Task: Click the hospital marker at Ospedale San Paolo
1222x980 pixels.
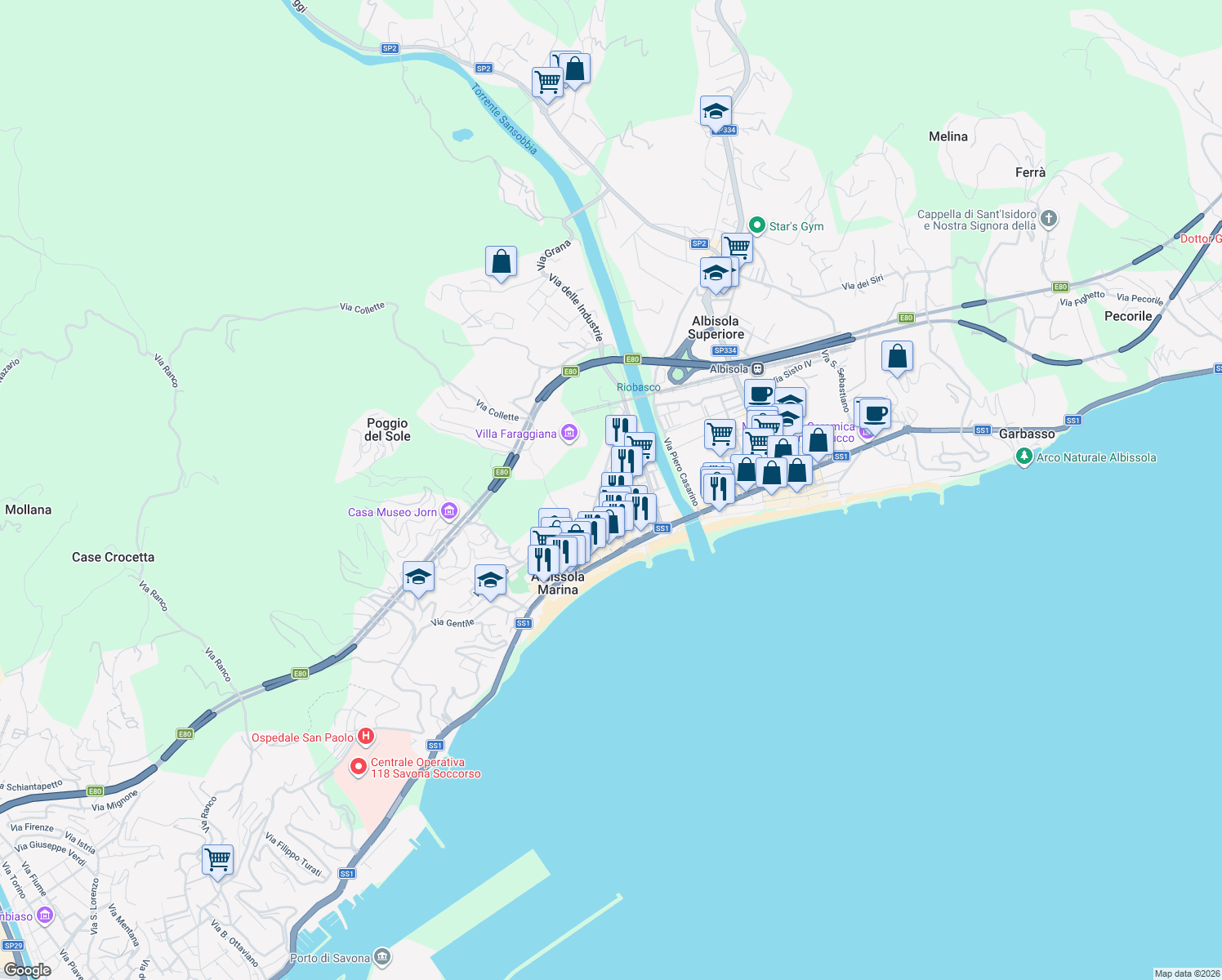Action: coord(368,735)
